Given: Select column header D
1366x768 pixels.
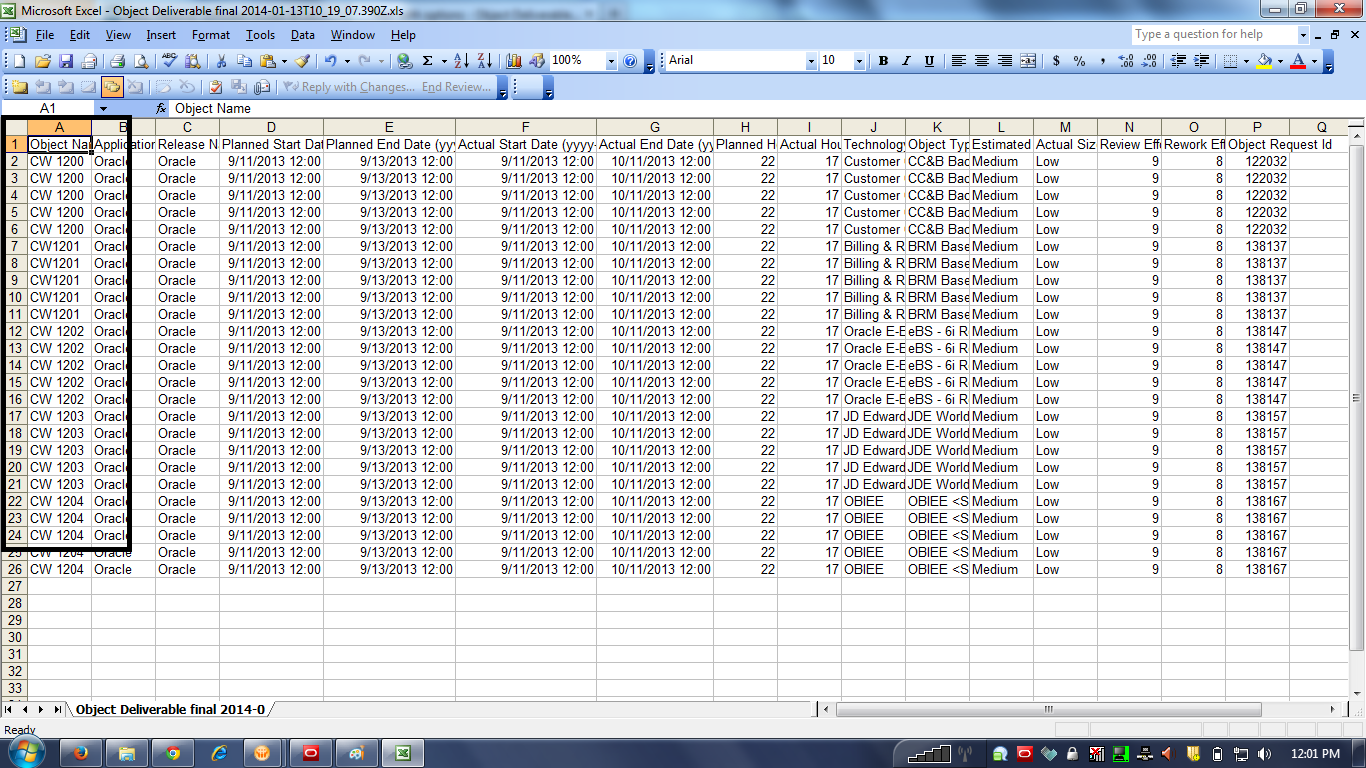Looking at the screenshot, I should point(271,127).
